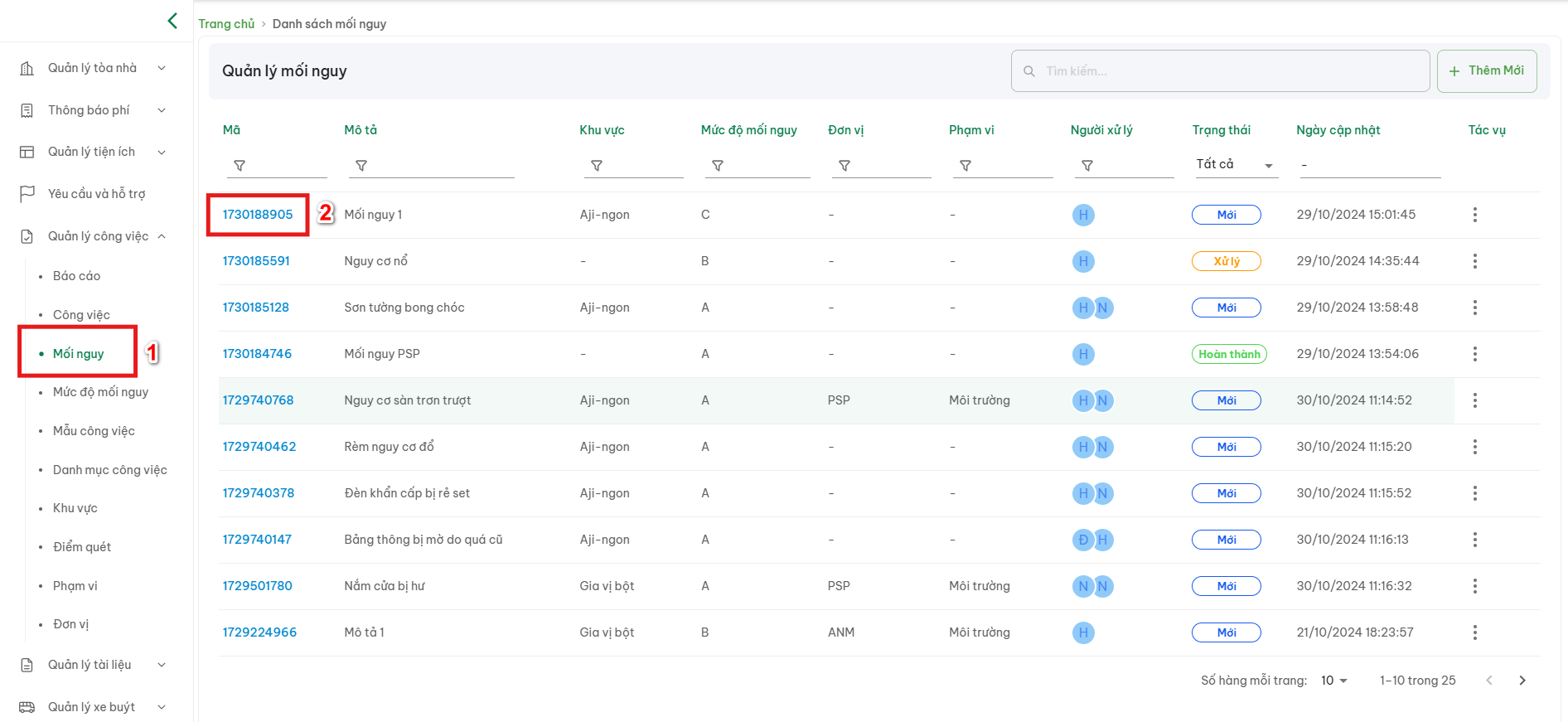Open Khu vực sidebar item
This screenshot has width=1568, height=722.
[75, 508]
